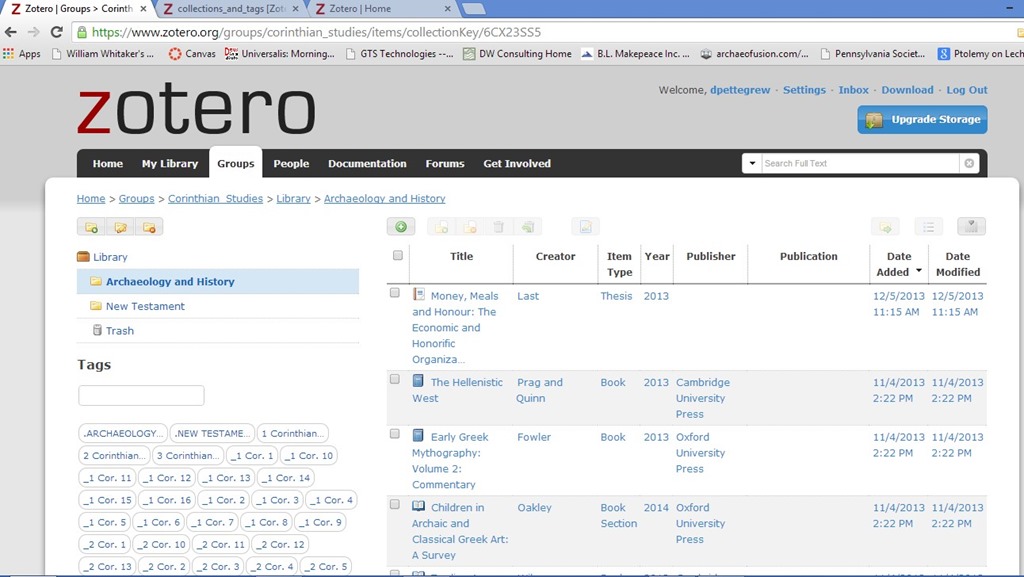
Task: Click the book icon beside The Hellenistic West
Action: tap(419, 382)
